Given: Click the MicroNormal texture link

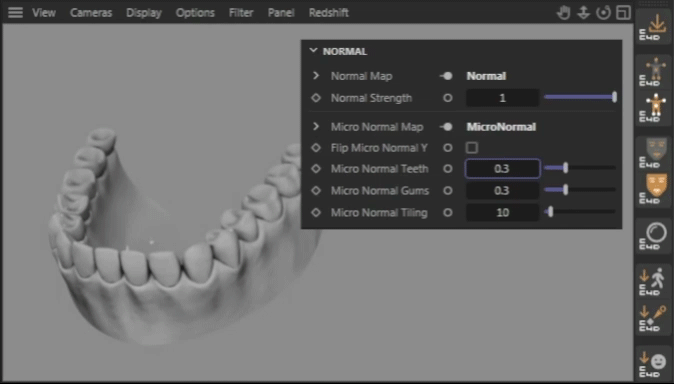Looking at the screenshot, I should point(501,127).
